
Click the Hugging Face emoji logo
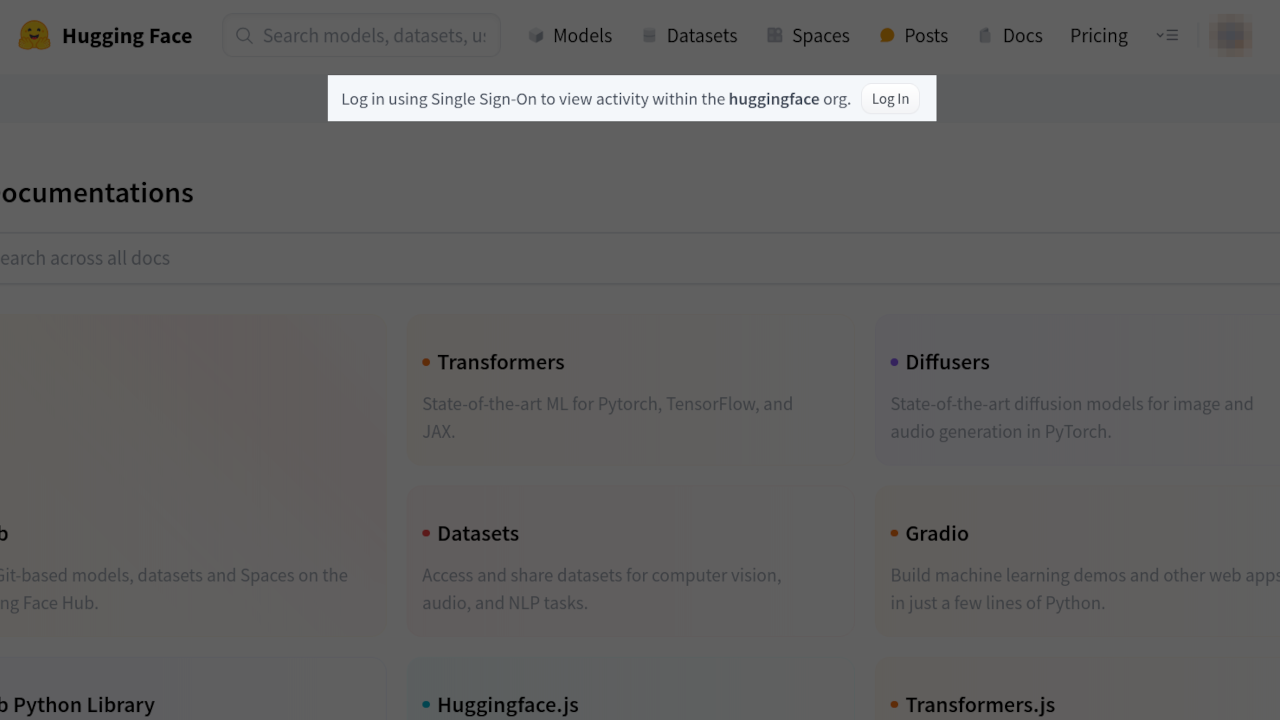[x=34, y=36]
